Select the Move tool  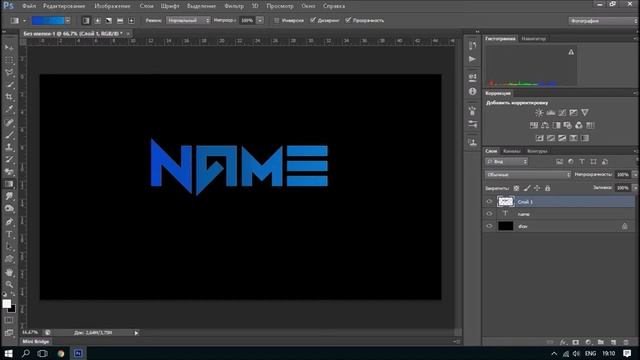(9, 48)
